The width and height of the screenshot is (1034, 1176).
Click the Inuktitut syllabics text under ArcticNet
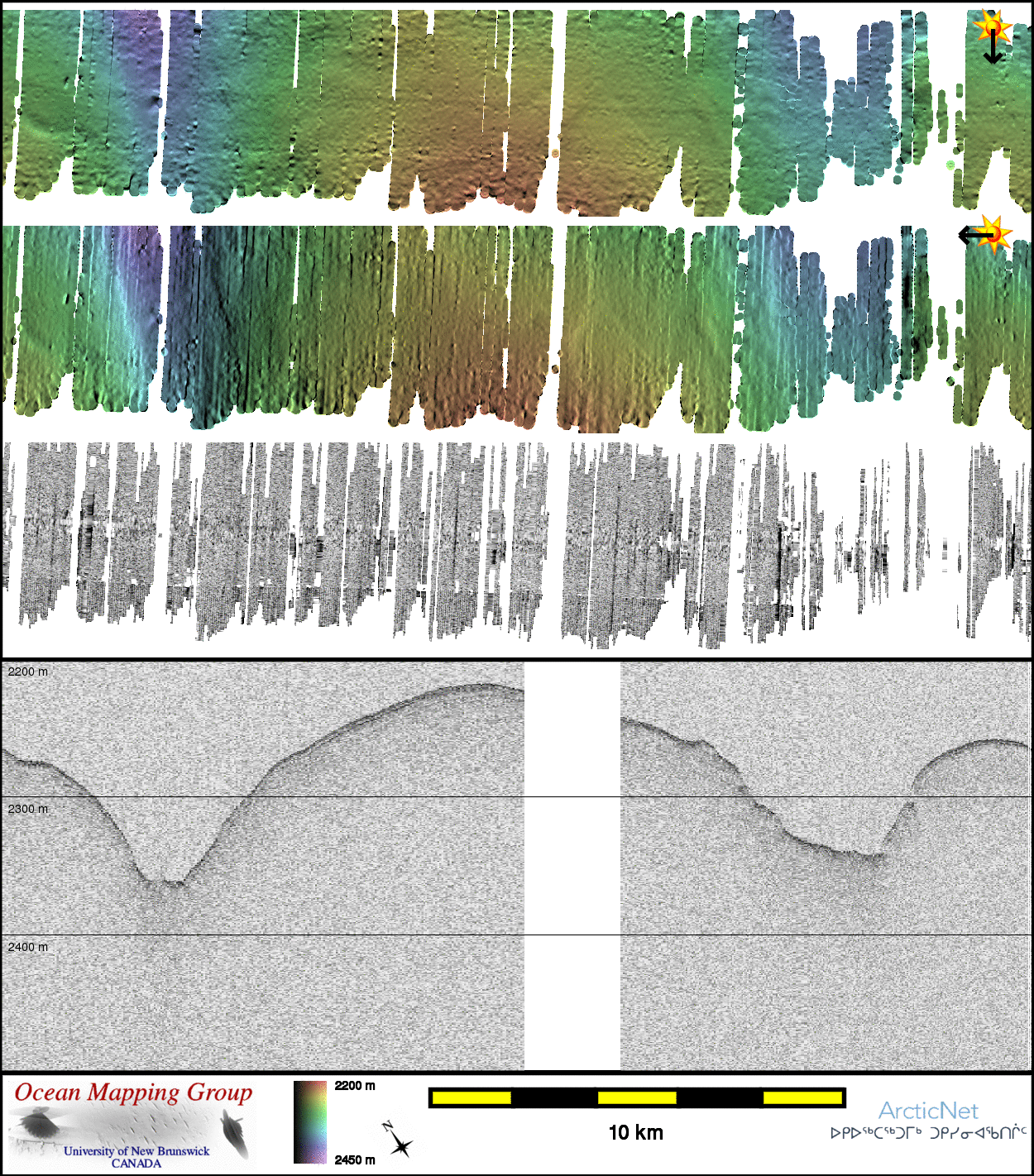pos(928,1132)
